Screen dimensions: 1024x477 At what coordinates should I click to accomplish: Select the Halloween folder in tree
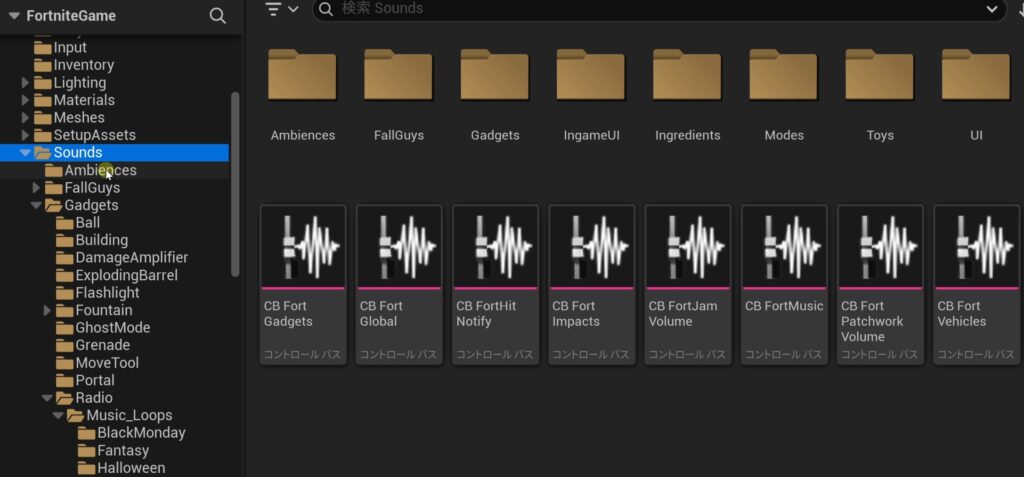tap(130, 468)
